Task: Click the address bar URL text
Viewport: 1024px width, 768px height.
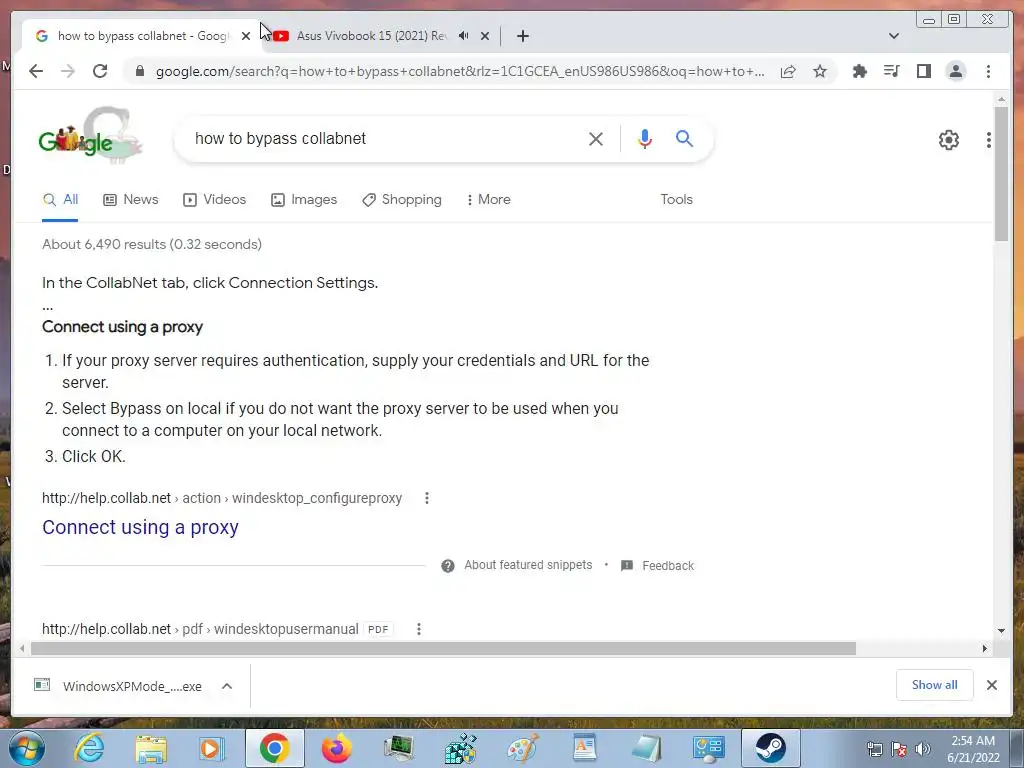Action: pyautogui.click(x=460, y=71)
